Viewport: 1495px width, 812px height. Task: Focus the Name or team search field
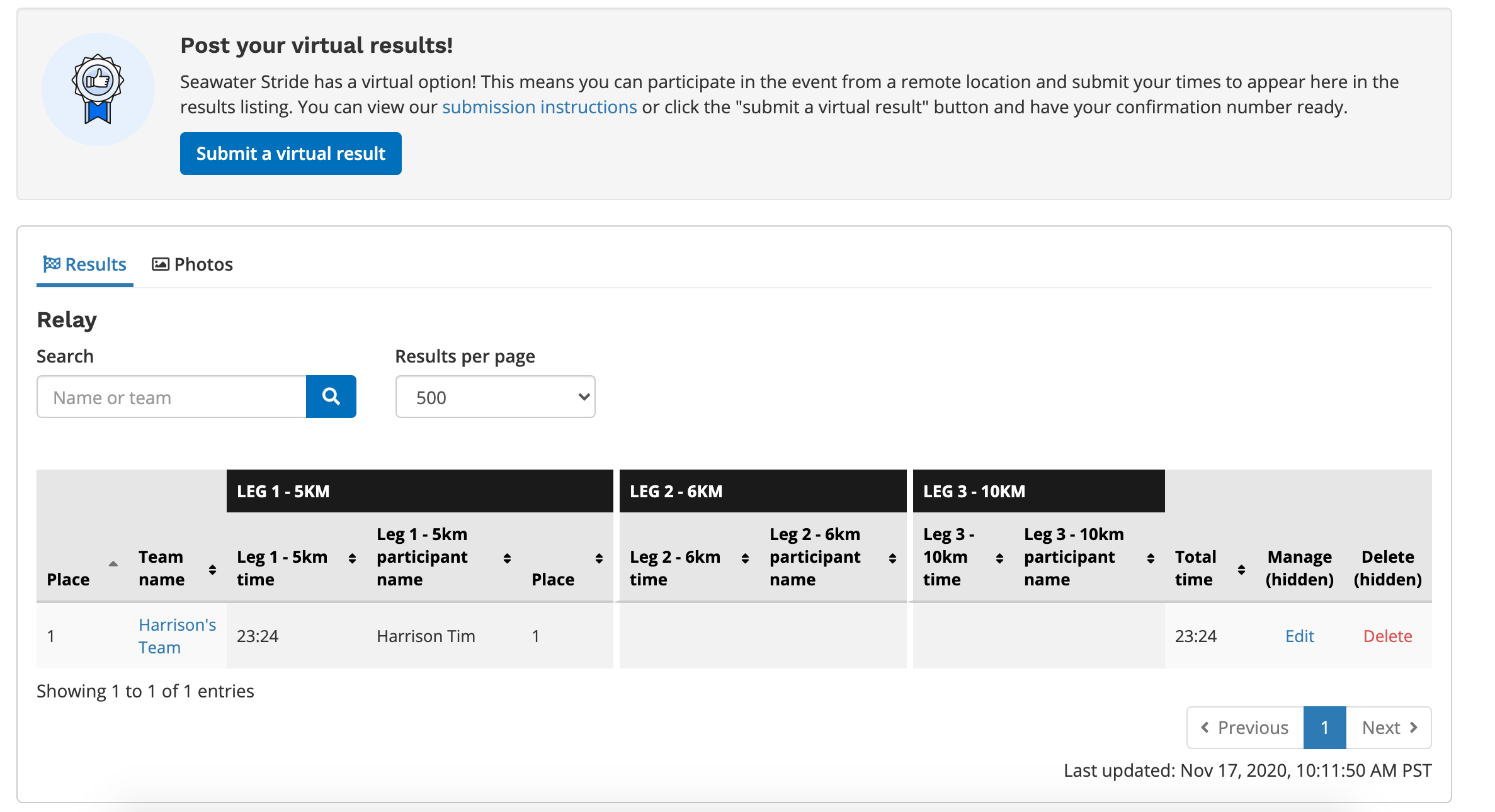171,397
